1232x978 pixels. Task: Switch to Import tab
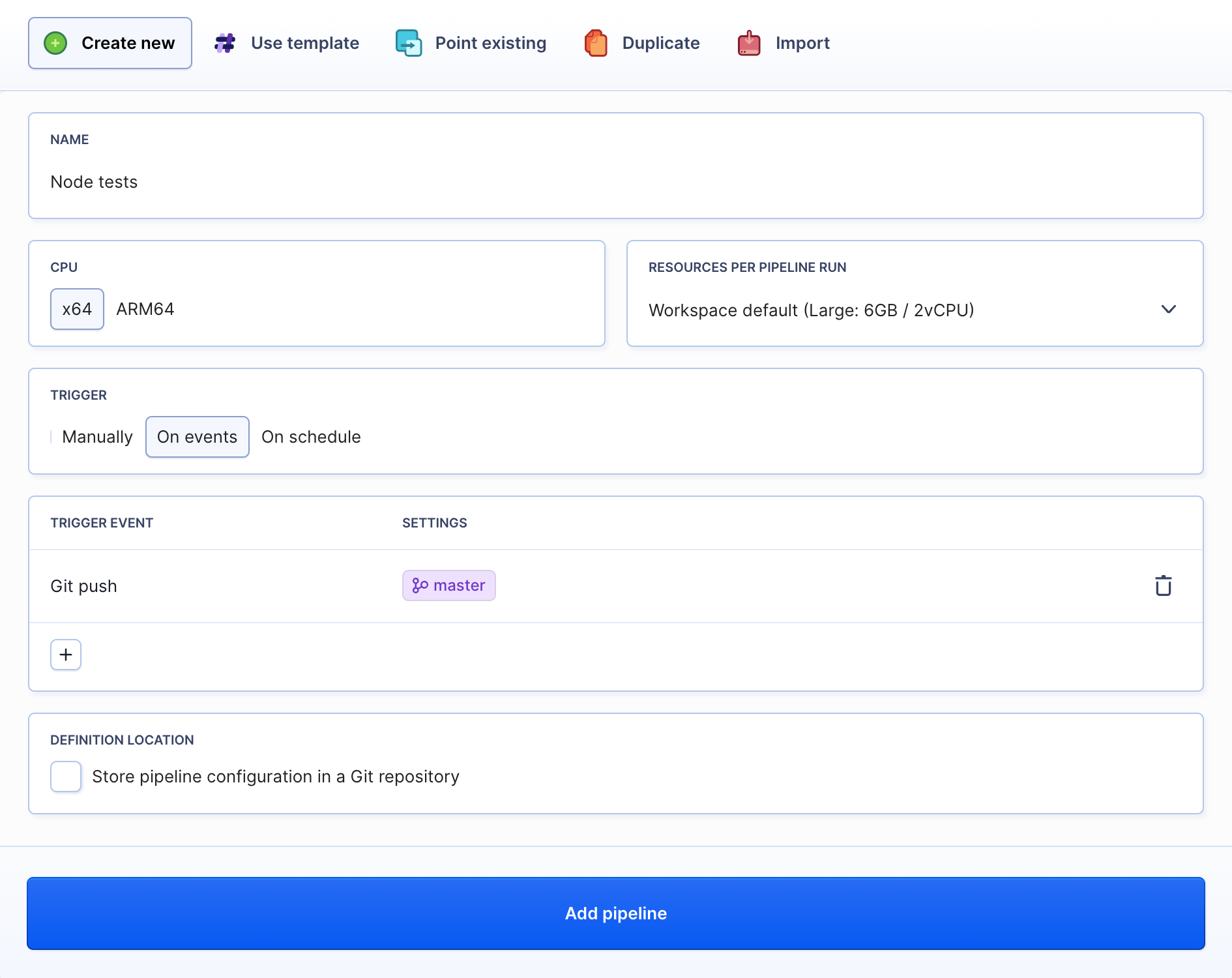[x=784, y=43]
